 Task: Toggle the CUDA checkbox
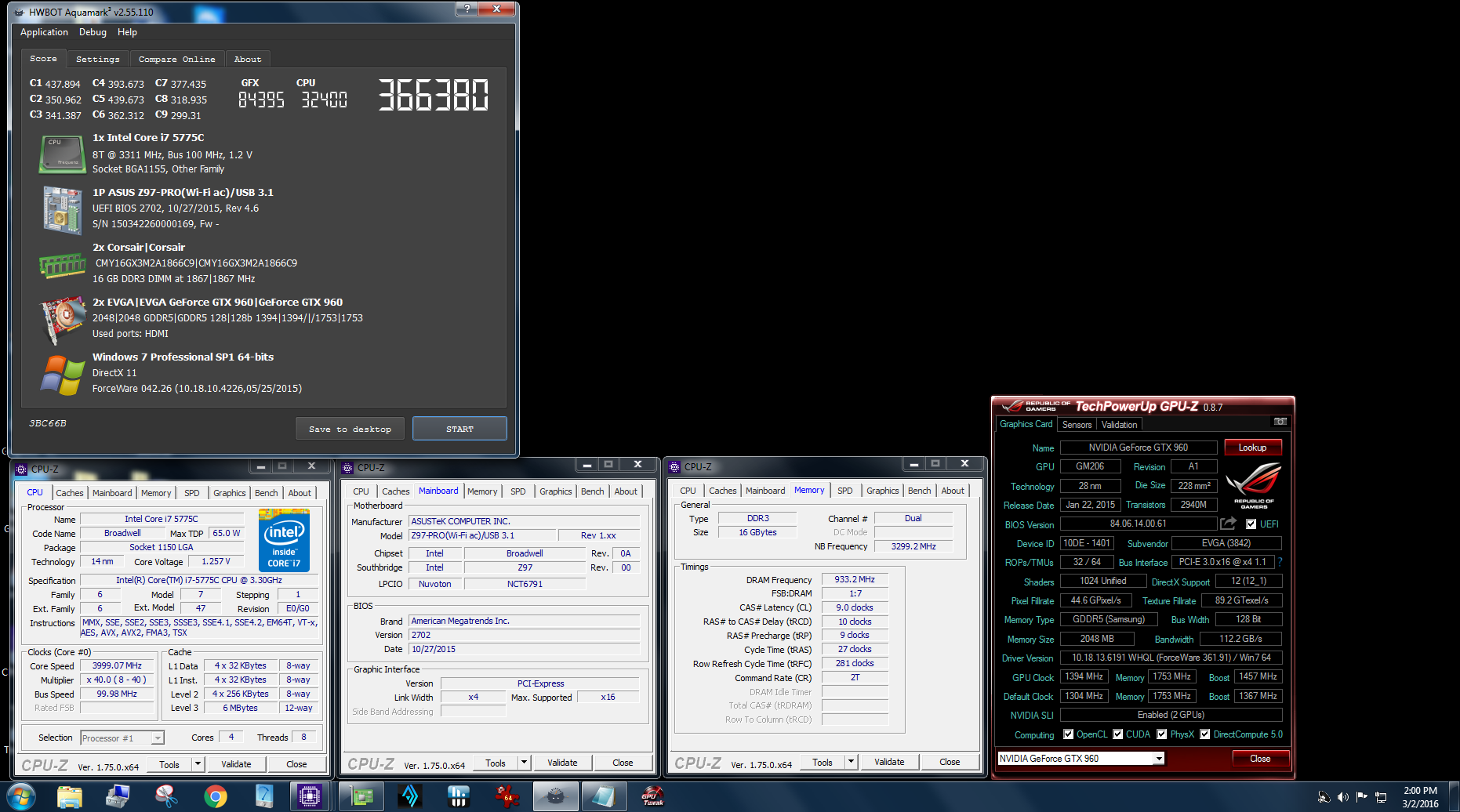click(x=1118, y=734)
